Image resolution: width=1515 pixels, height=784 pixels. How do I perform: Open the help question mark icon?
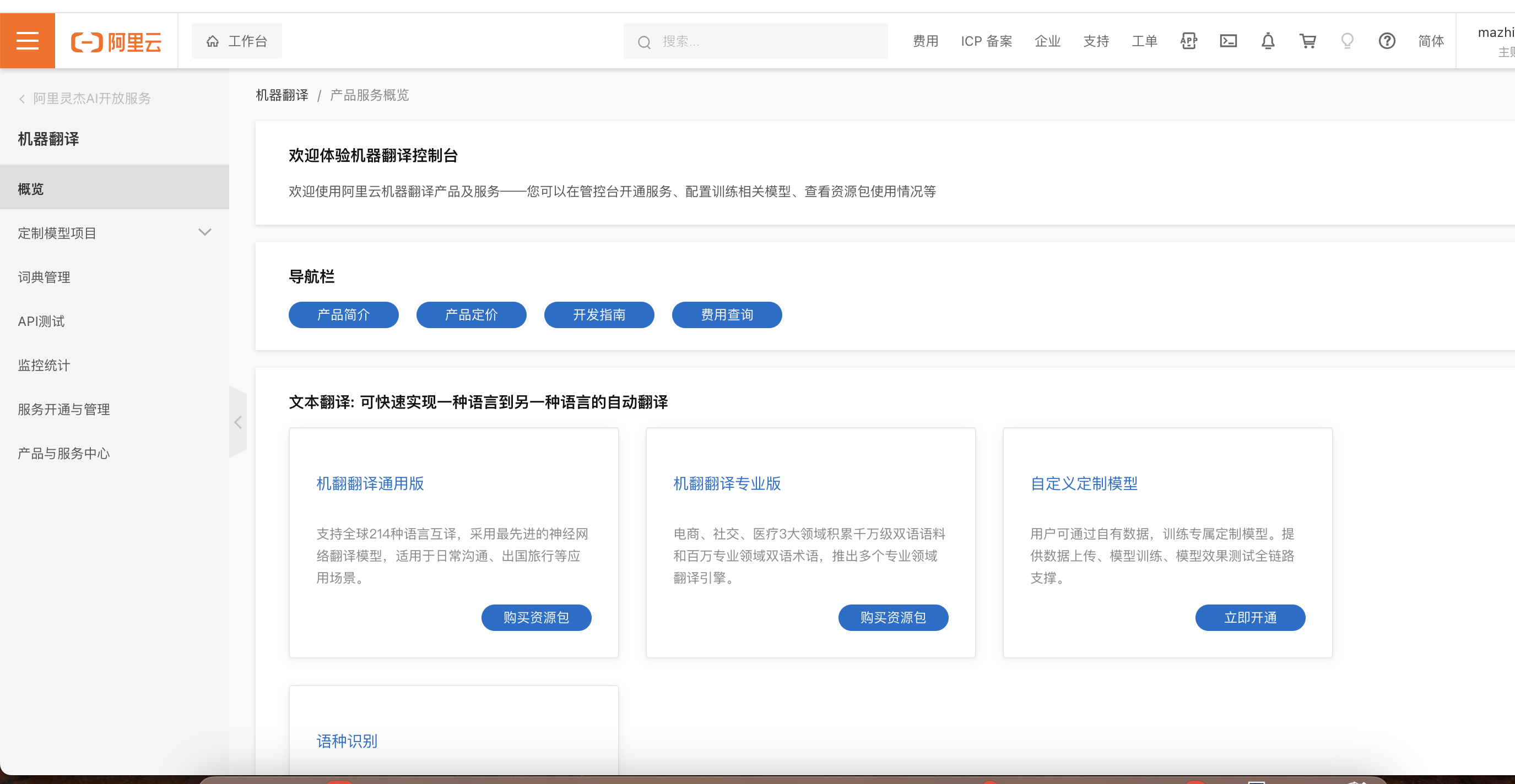(x=1387, y=41)
